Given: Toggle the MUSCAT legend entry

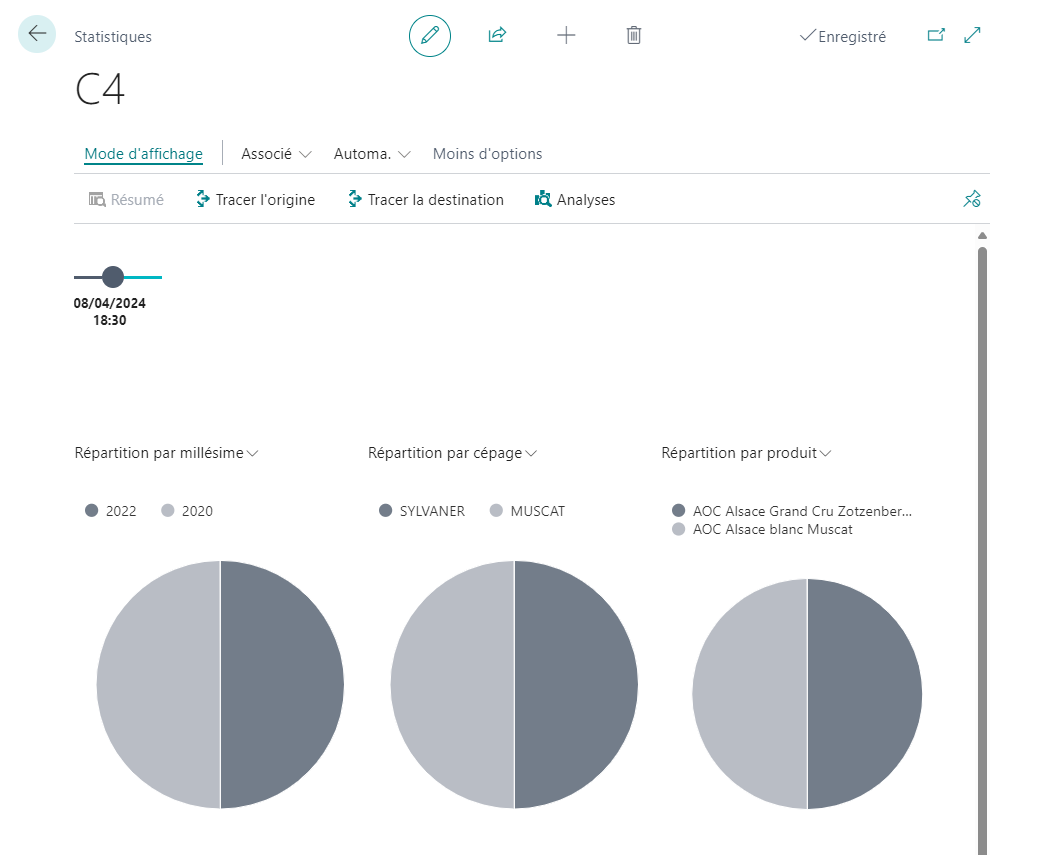Looking at the screenshot, I should tap(528, 511).
